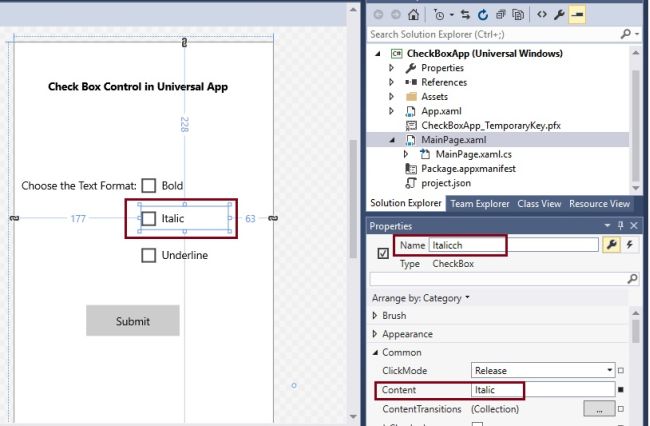Click the Search Solution Explorer field
Screen dimensions: 650x426
tap(493, 34)
